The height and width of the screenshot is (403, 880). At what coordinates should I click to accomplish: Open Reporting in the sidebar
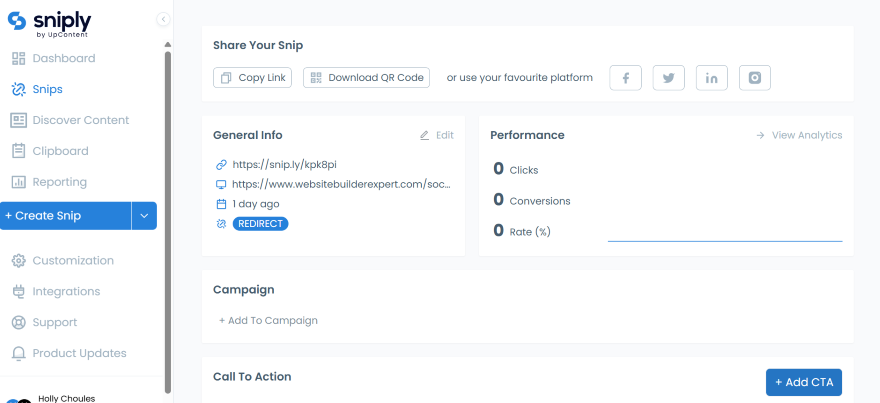[x=59, y=182]
